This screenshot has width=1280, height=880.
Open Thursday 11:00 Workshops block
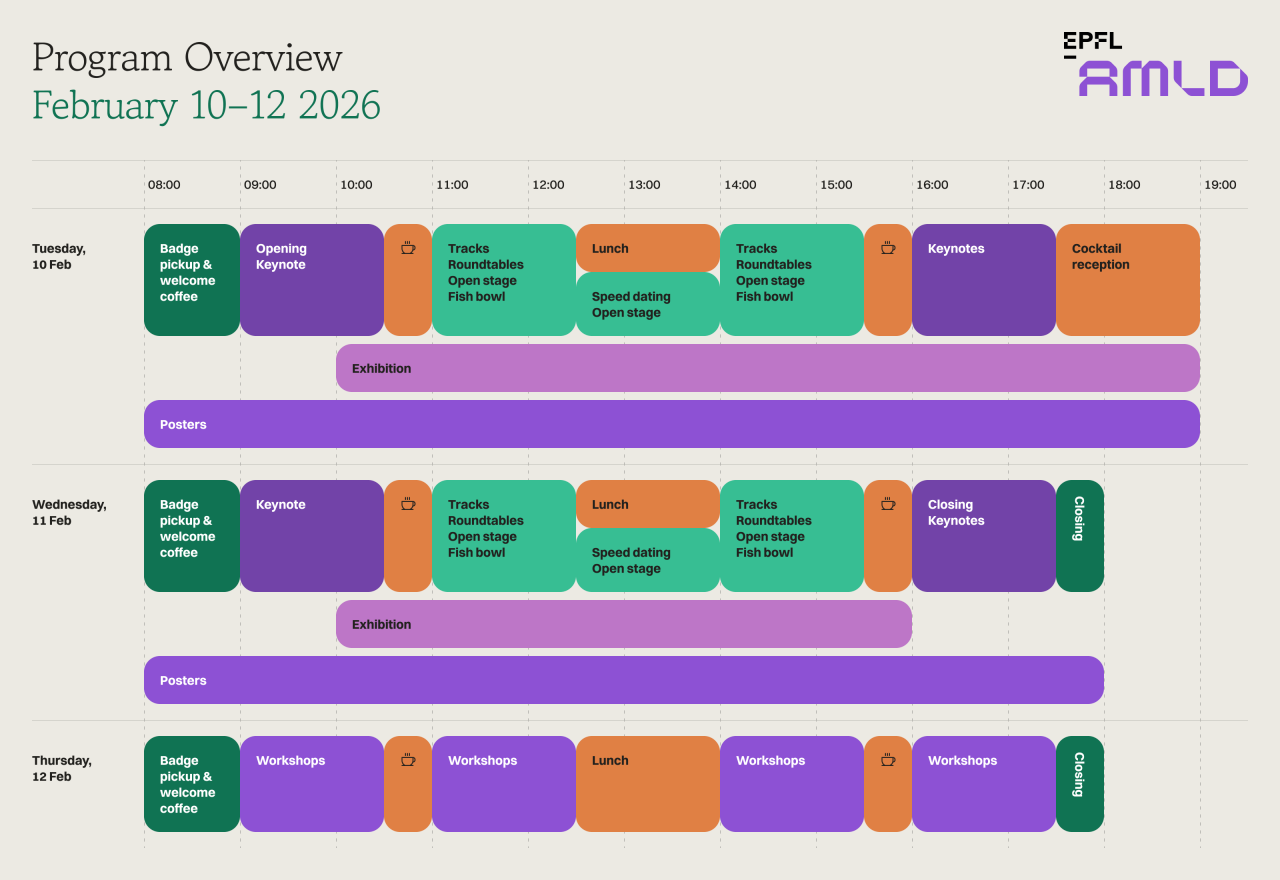pyautogui.click(x=504, y=784)
